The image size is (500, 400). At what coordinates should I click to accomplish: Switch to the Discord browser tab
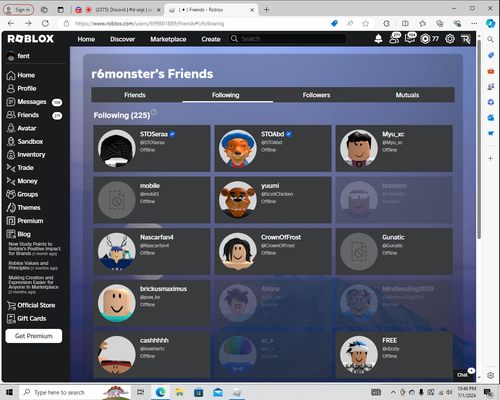point(117,10)
